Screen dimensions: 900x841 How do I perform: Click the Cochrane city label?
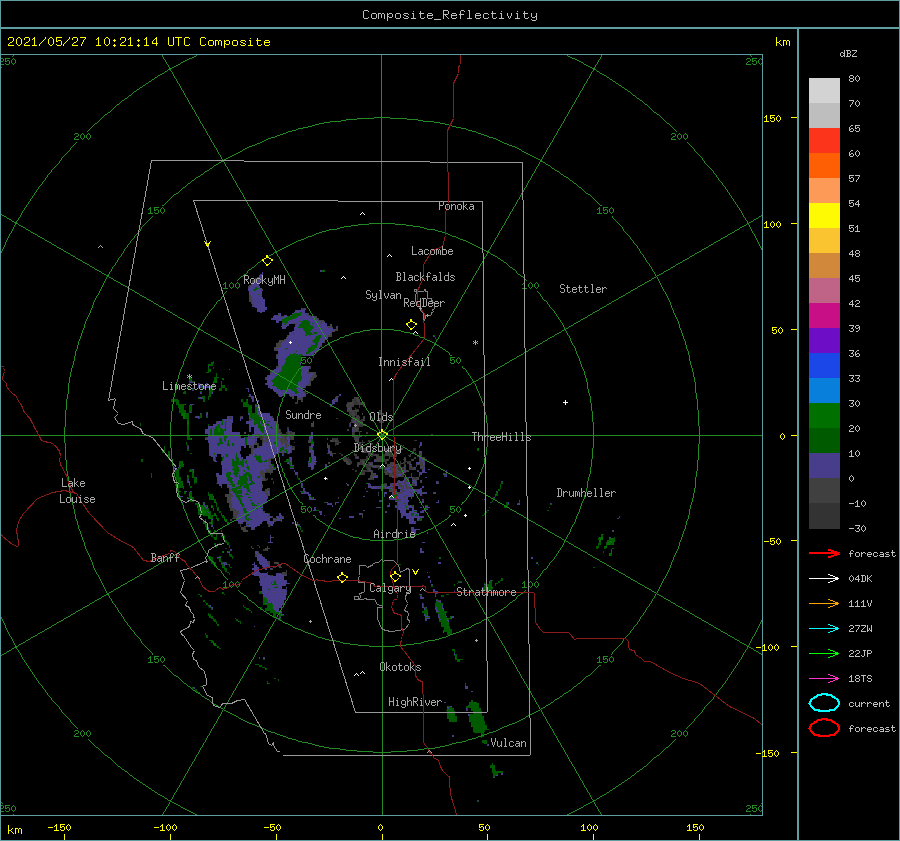coord(327,559)
